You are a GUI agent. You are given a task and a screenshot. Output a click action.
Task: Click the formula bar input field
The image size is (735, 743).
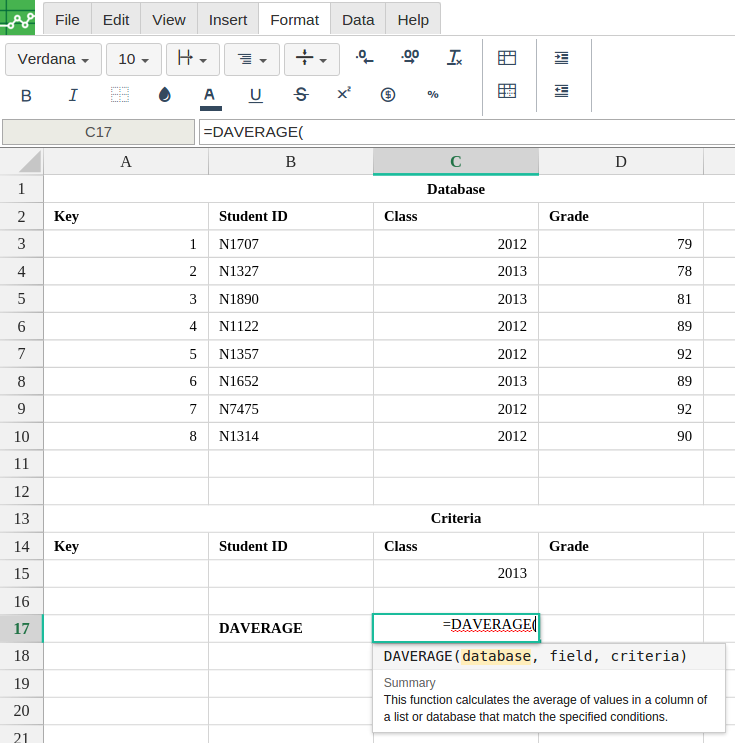(x=466, y=132)
